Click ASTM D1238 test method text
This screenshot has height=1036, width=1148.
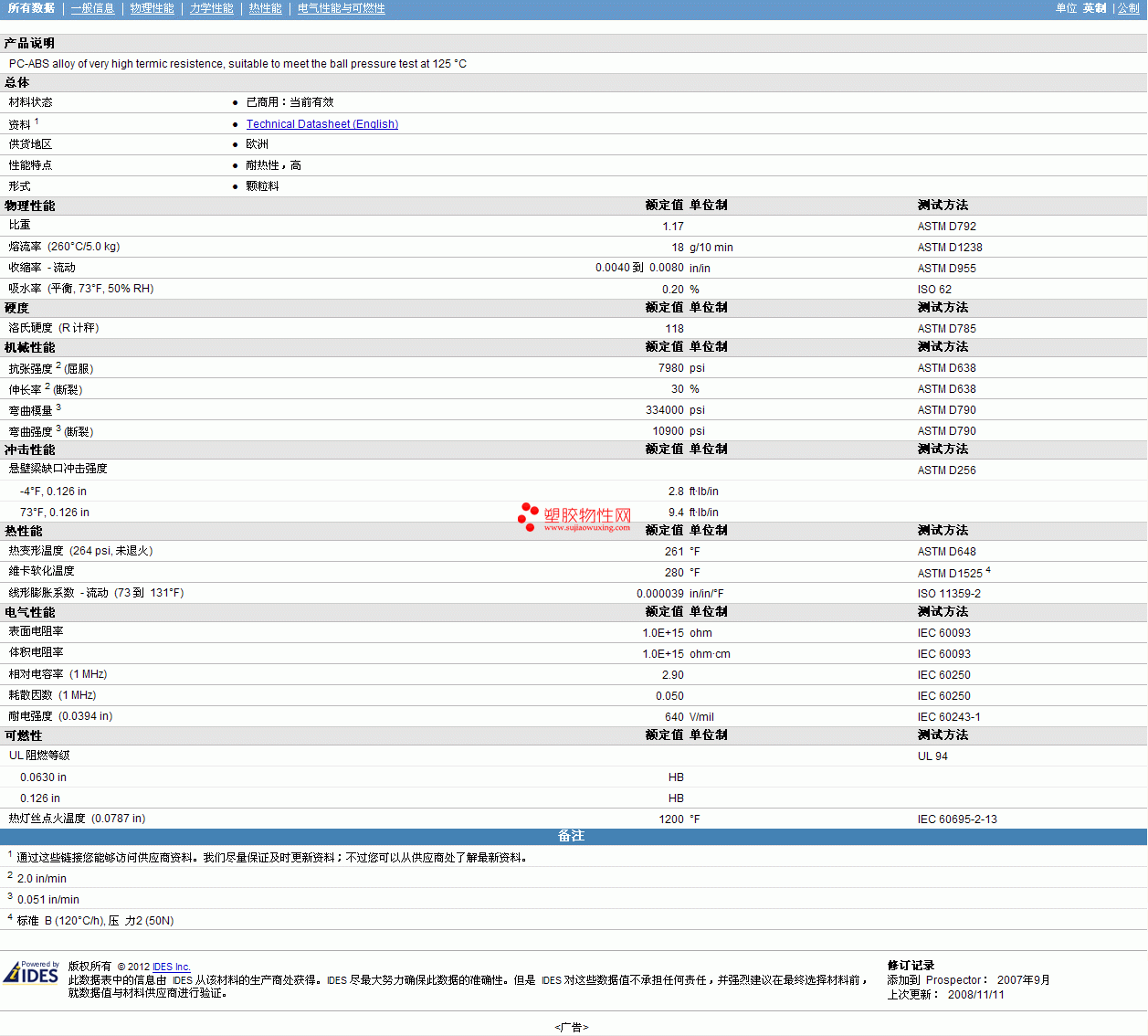pos(950,248)
